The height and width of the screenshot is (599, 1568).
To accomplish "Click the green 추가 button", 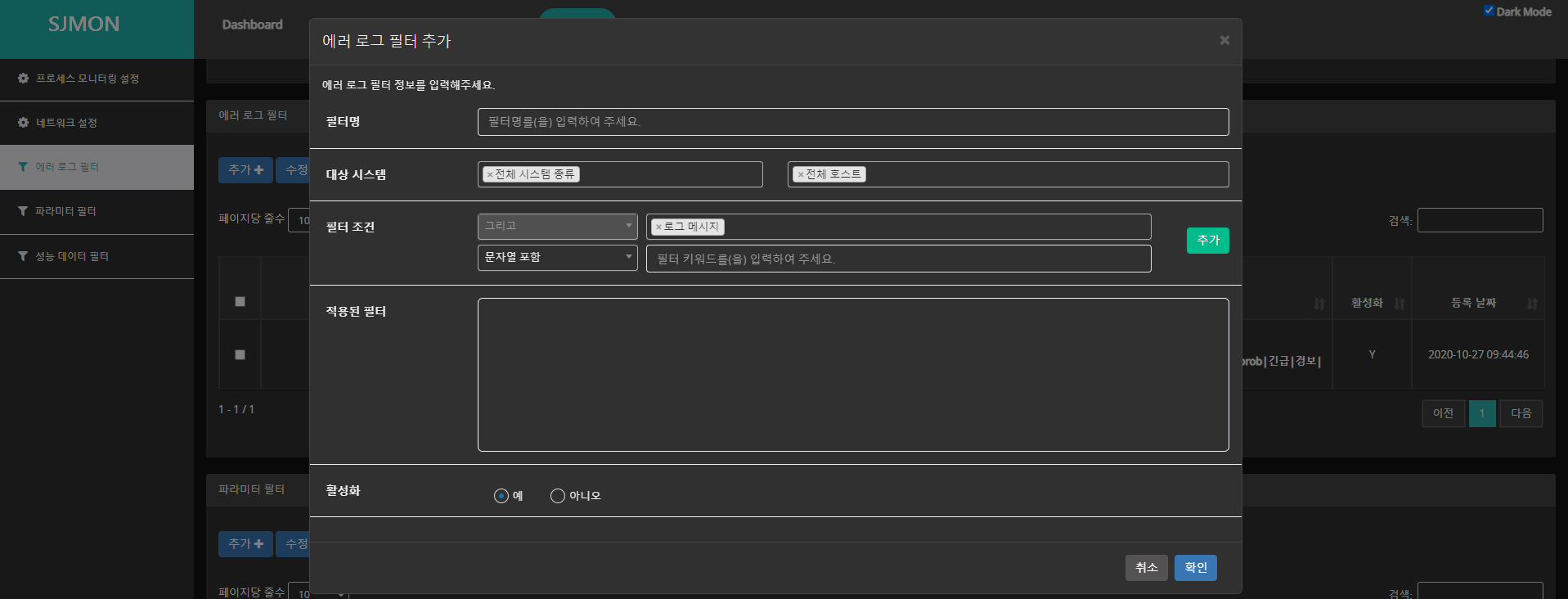I will coord(1207,241).
